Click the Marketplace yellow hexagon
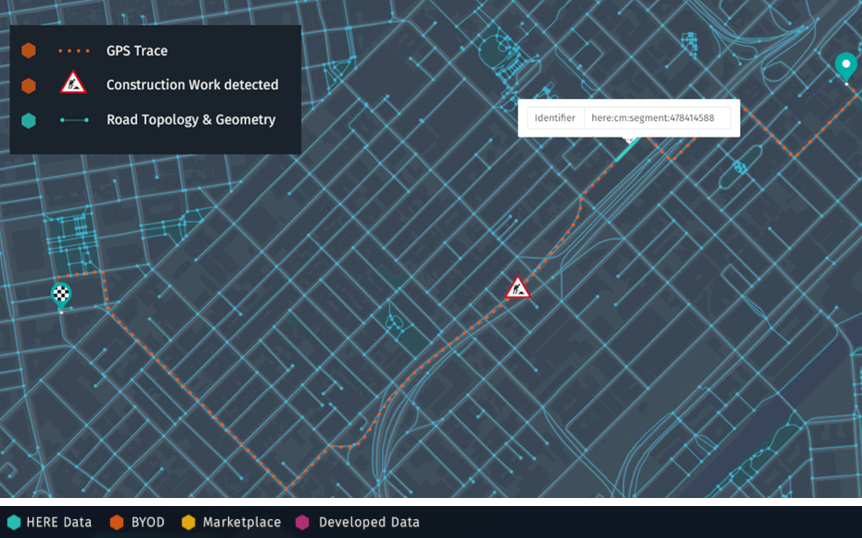 pos(189,522)
